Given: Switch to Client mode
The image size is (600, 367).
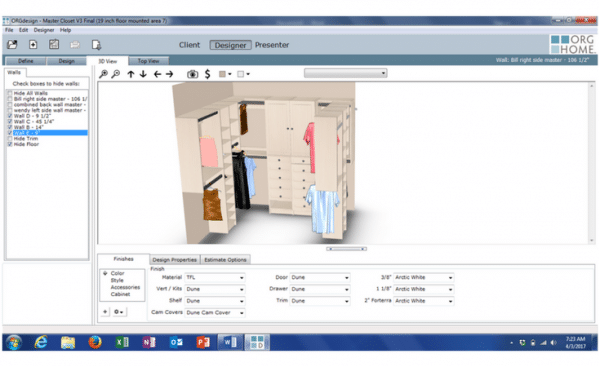Looking at the screenshot, I should 189,45.
